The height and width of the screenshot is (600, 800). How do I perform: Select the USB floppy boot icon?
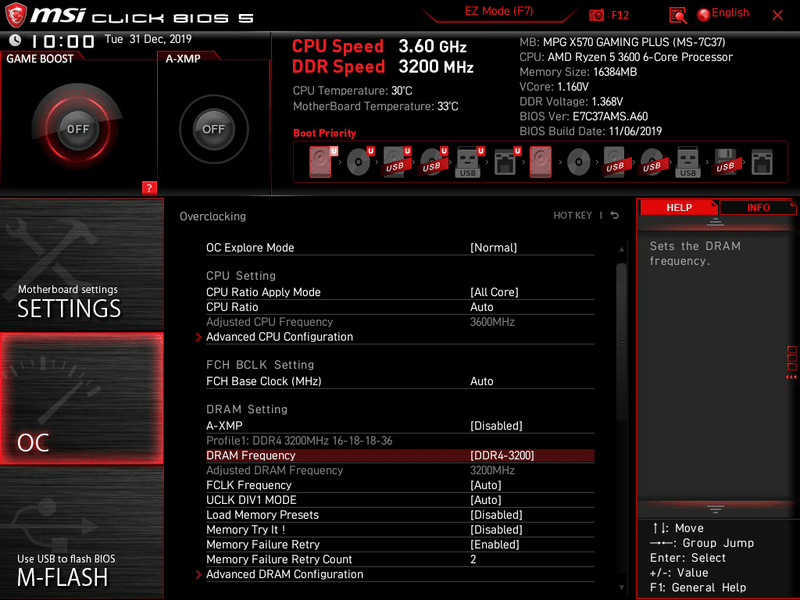[x=725, y=162]
